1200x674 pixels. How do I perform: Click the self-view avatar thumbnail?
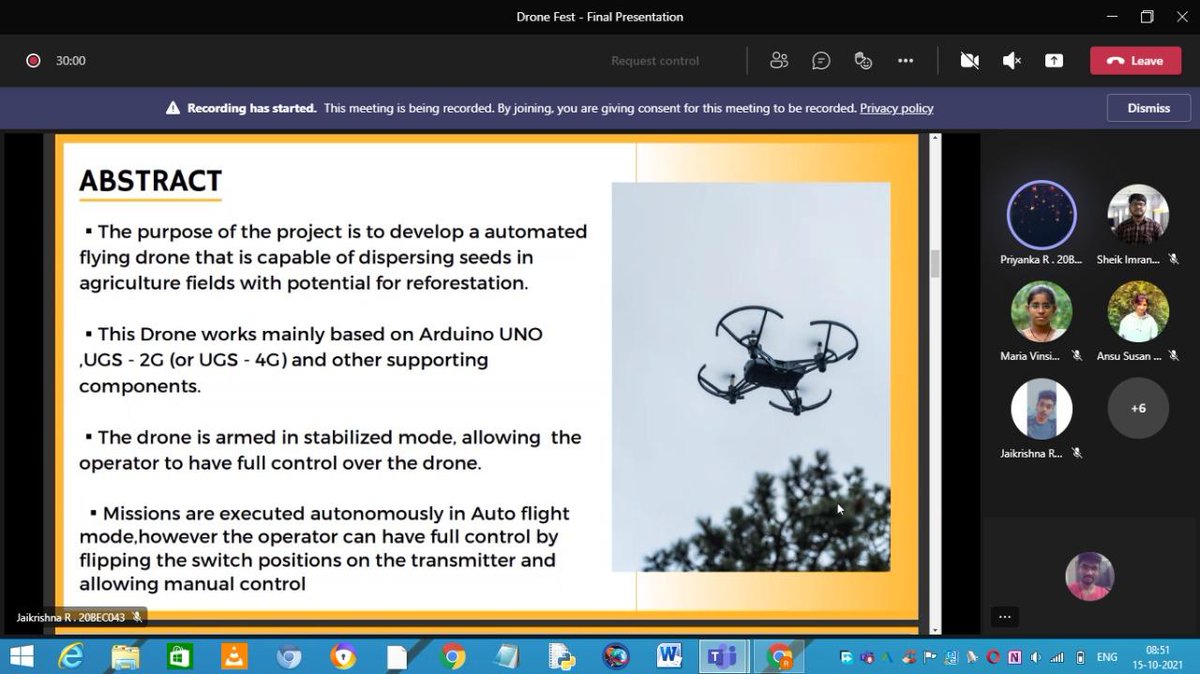(1089, 576)
